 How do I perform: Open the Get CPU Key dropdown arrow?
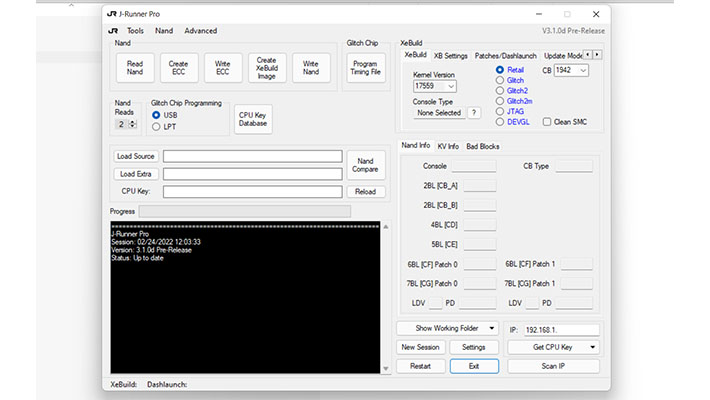(x=593, y=347)
